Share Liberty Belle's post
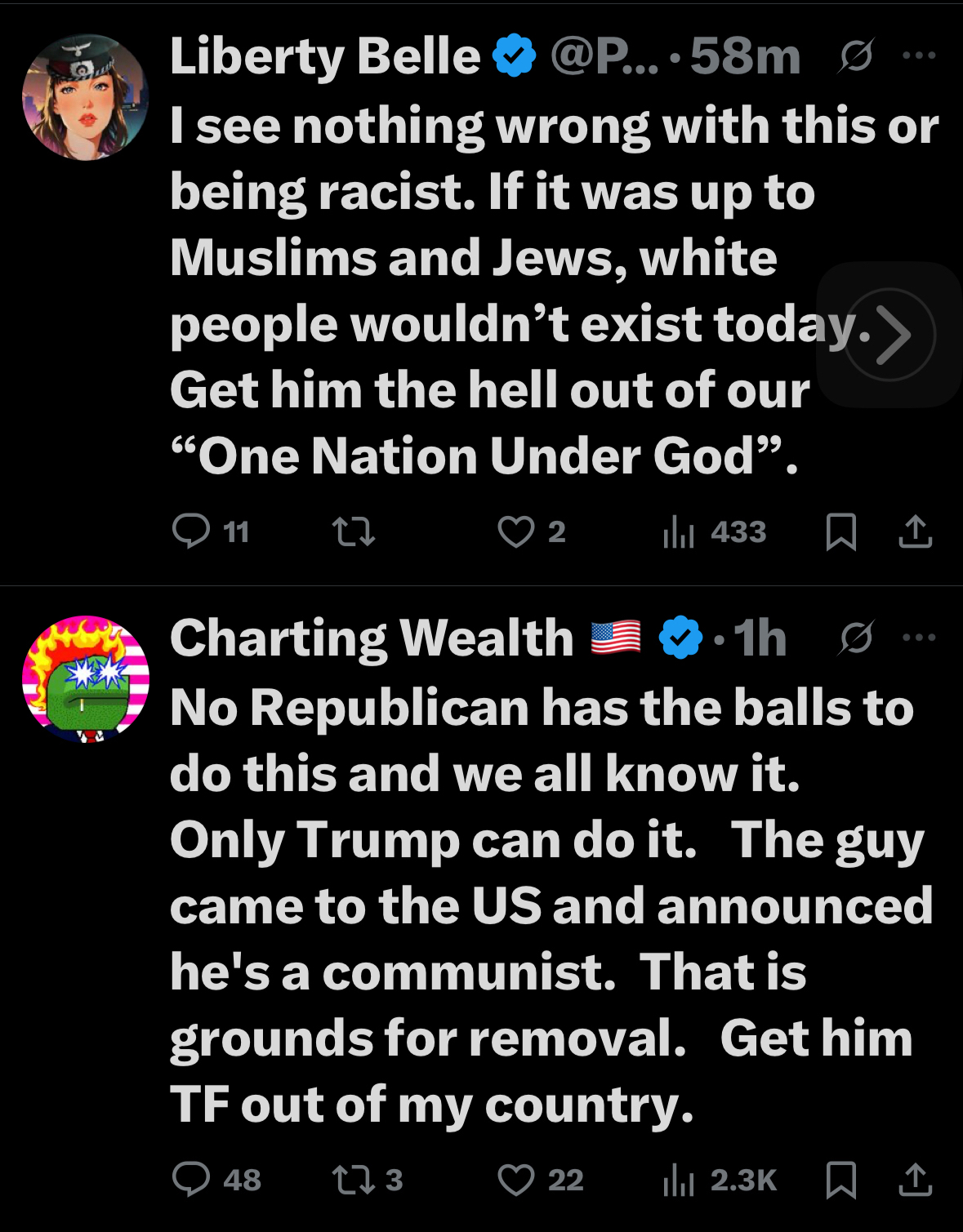 (x=915, y=532)
